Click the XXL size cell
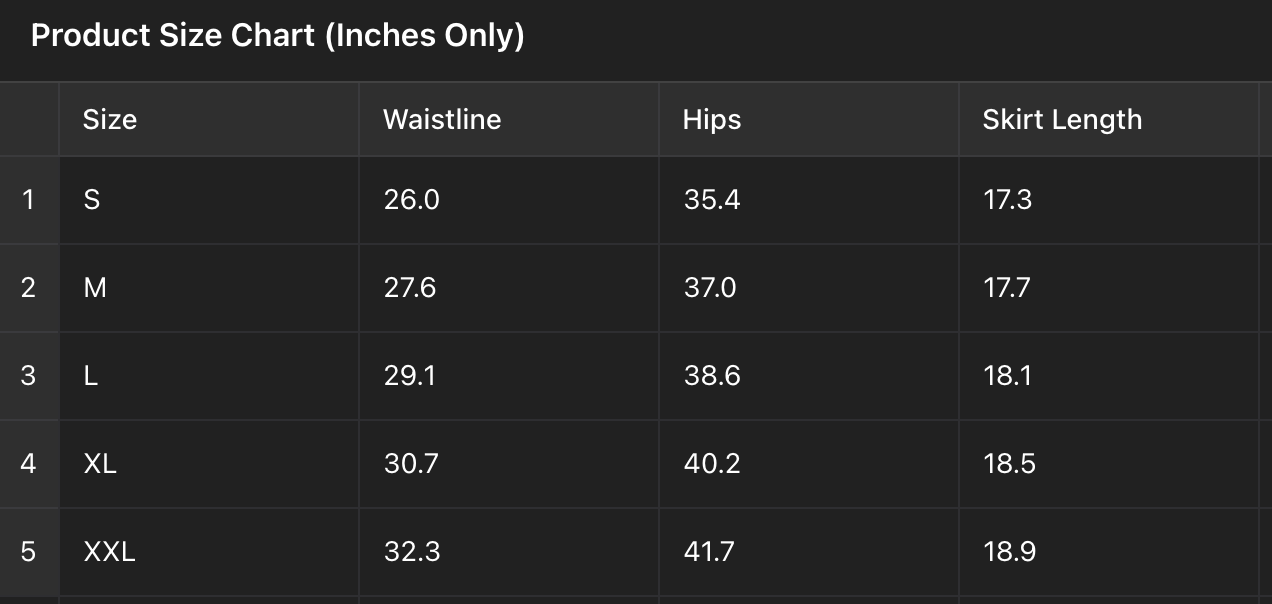The width and height of the screenshot is (1272, 604). tap(109, 552)
